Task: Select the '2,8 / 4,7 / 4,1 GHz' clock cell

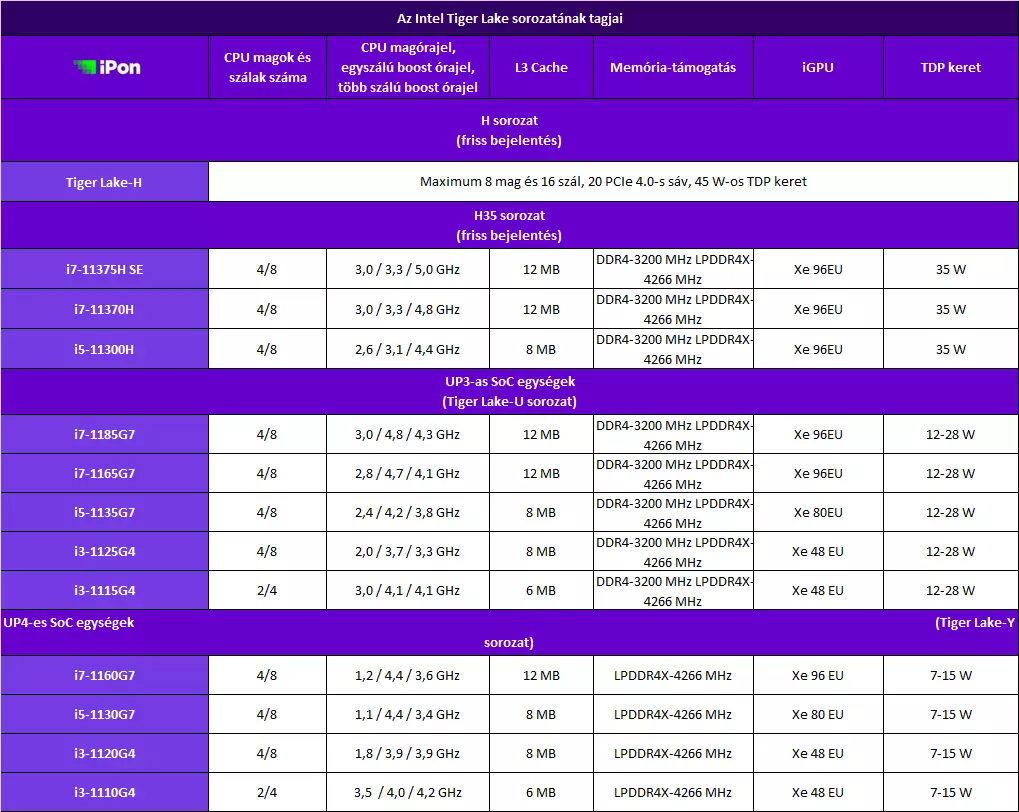Action: 407,473
